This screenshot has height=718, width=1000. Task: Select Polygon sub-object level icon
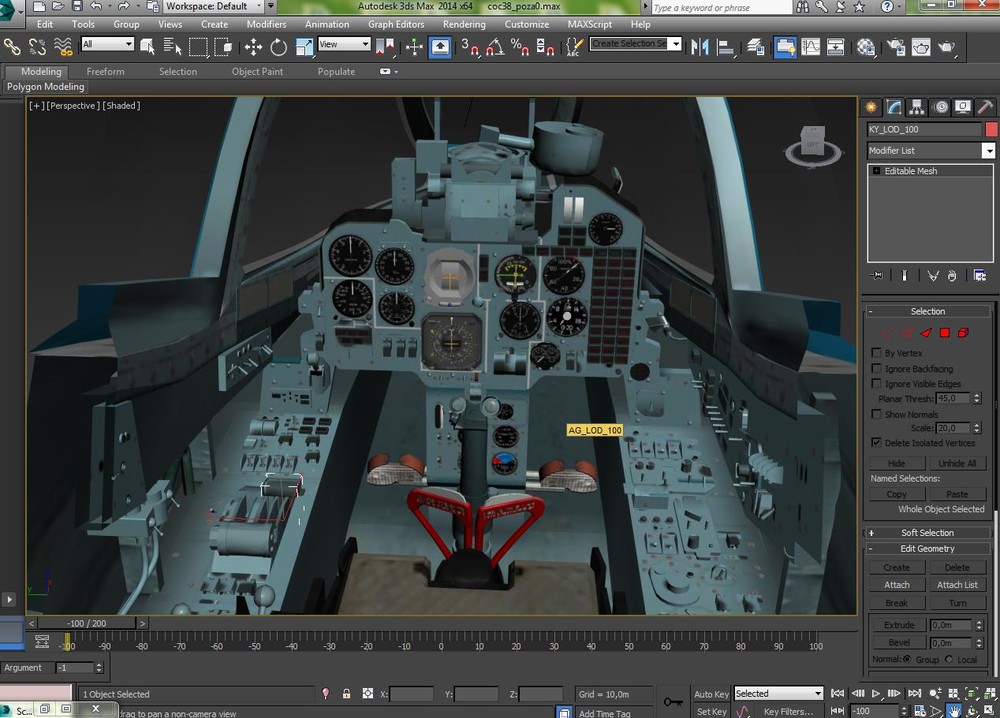pos(943,333)
